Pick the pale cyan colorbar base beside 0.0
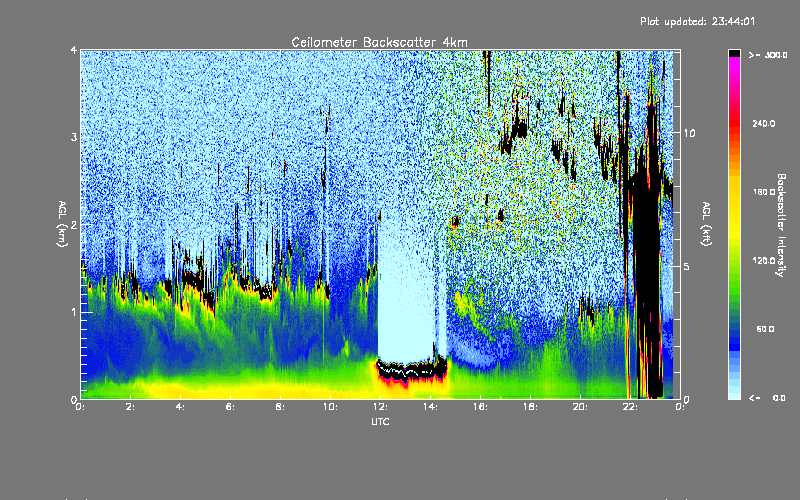Image resolution: width=800 pixels, height=500 pixels. 734,395
